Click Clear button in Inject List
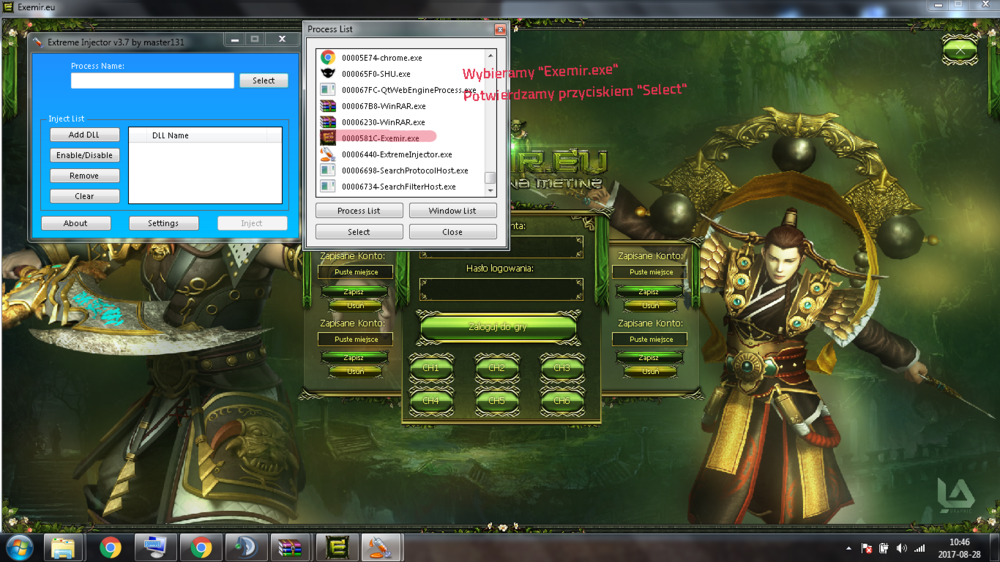The height and width of the screenshot is (562, 1000). [x=84, y=196]
